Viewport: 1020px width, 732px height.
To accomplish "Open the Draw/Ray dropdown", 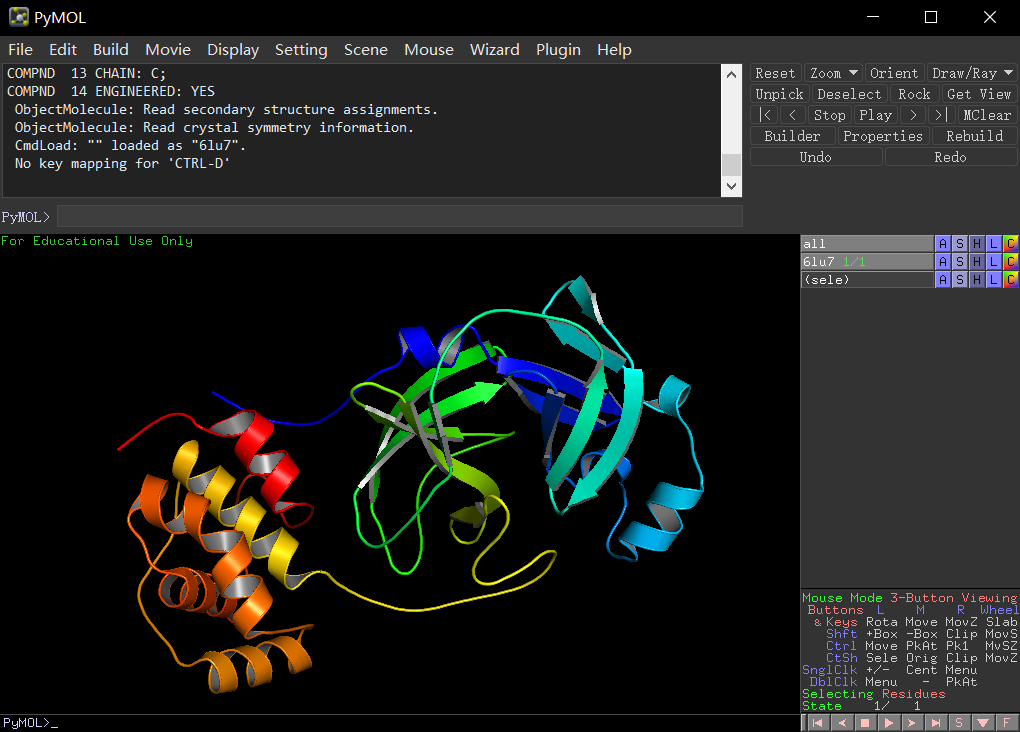I will click(971, 73).
